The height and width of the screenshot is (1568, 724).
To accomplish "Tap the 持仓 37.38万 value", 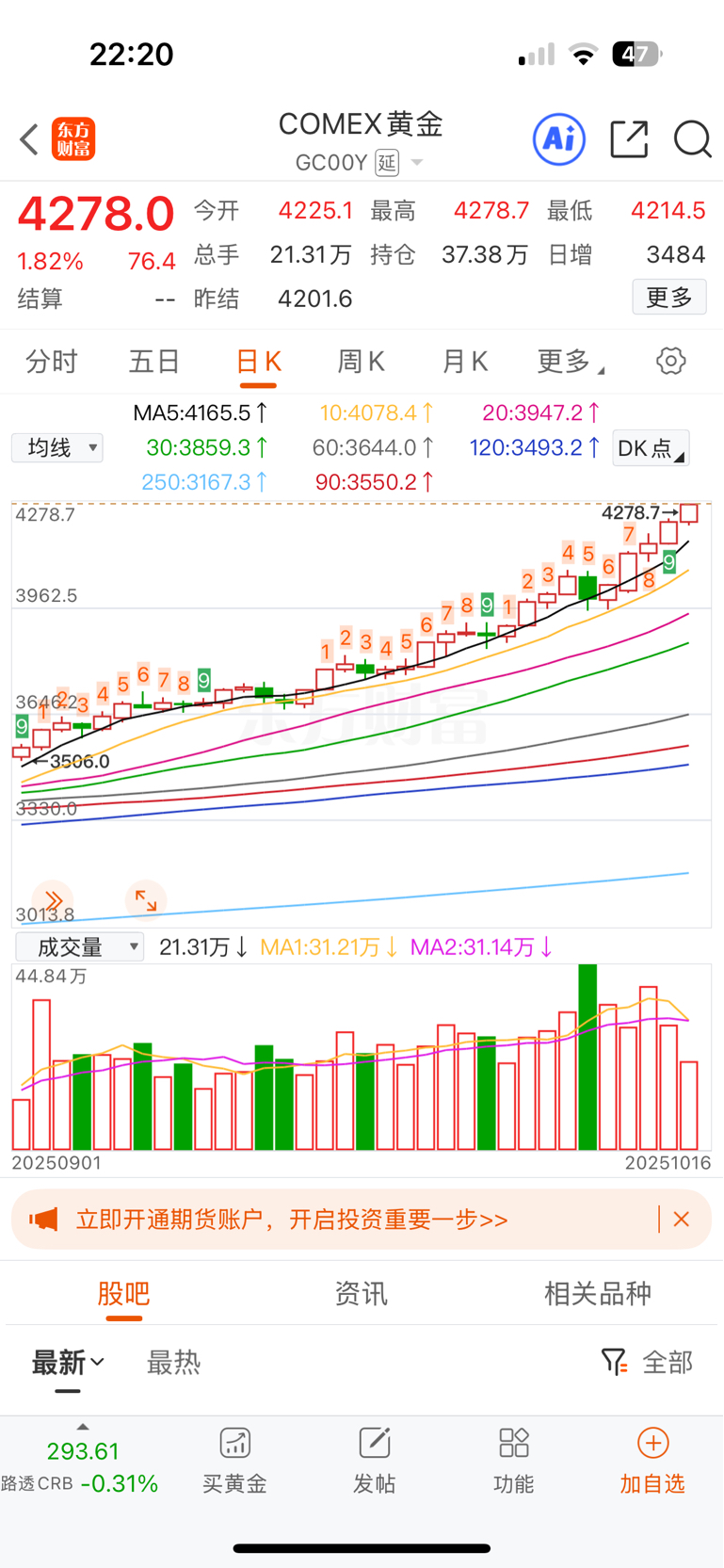I will coord(485,254).
